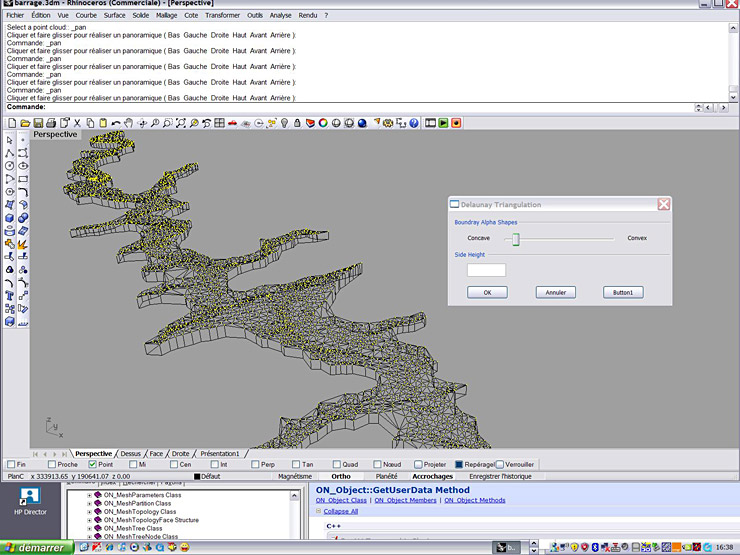The height and width of the screenshot is (555, 740).
Task: Switch to the Dessus viewport tab
Action: [131, 453]
